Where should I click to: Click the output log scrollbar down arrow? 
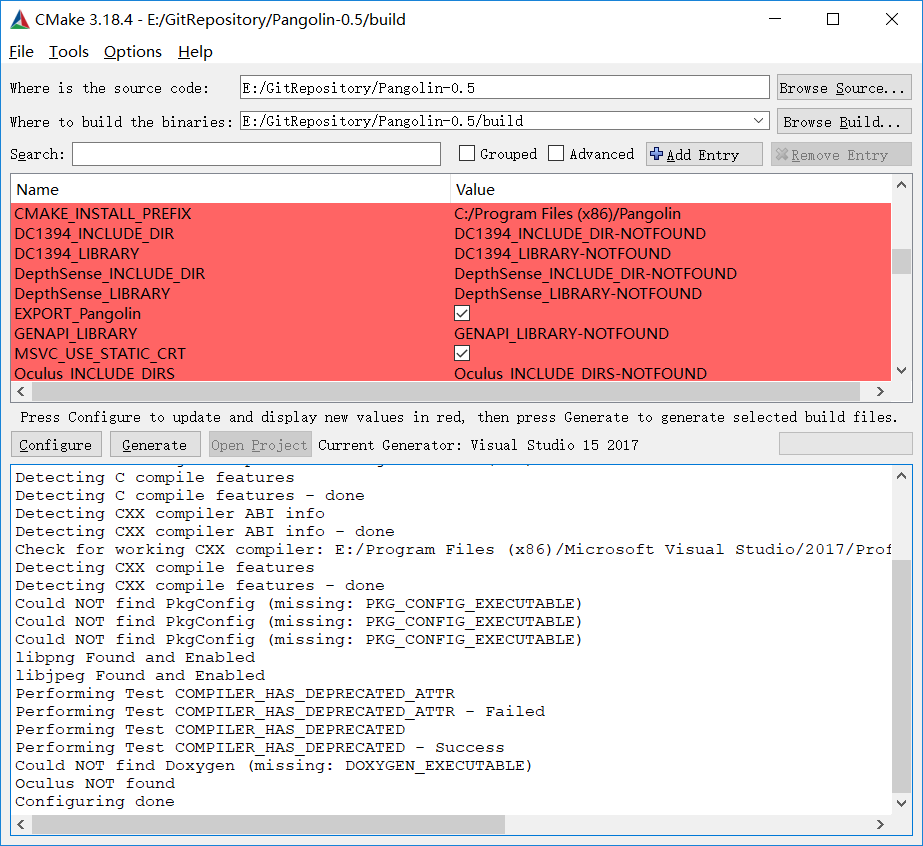(x=902, y=803)
